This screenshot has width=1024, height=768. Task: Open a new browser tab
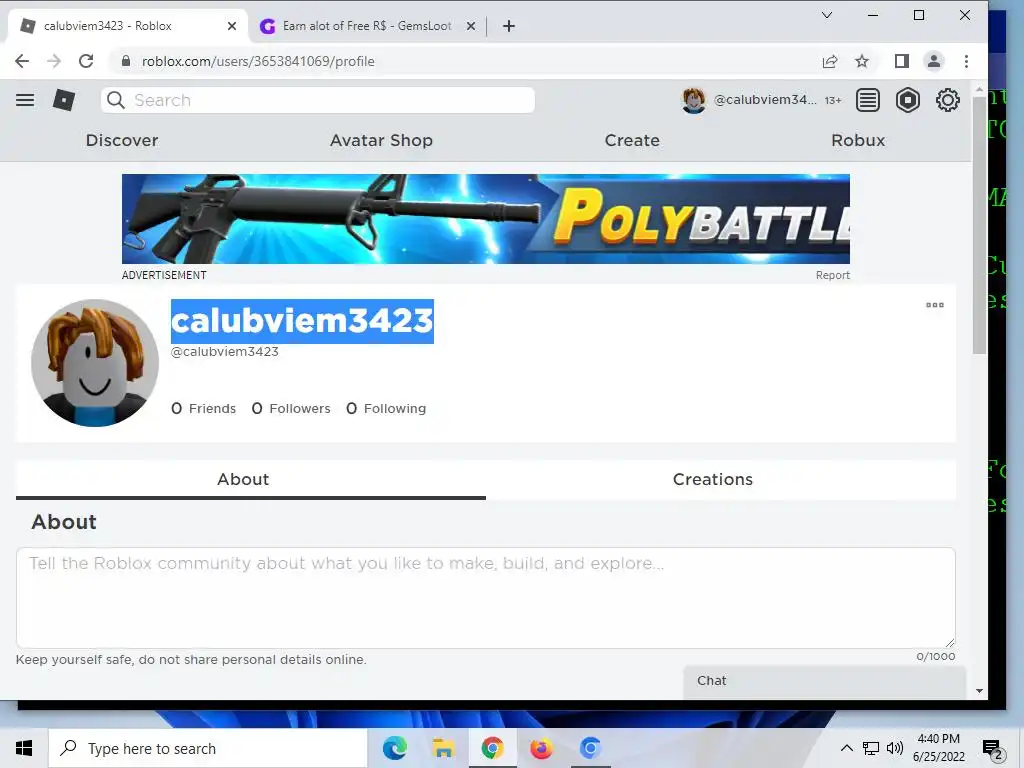(x=509, y=26)
